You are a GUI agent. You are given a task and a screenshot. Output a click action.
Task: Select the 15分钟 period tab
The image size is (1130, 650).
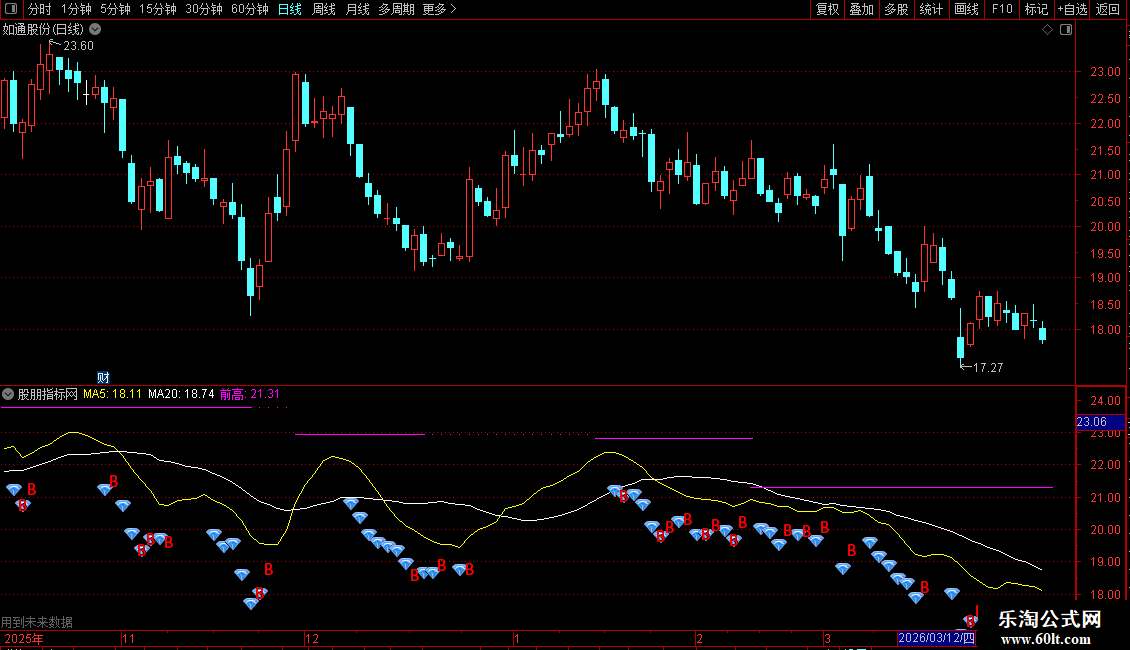[157, 9]
